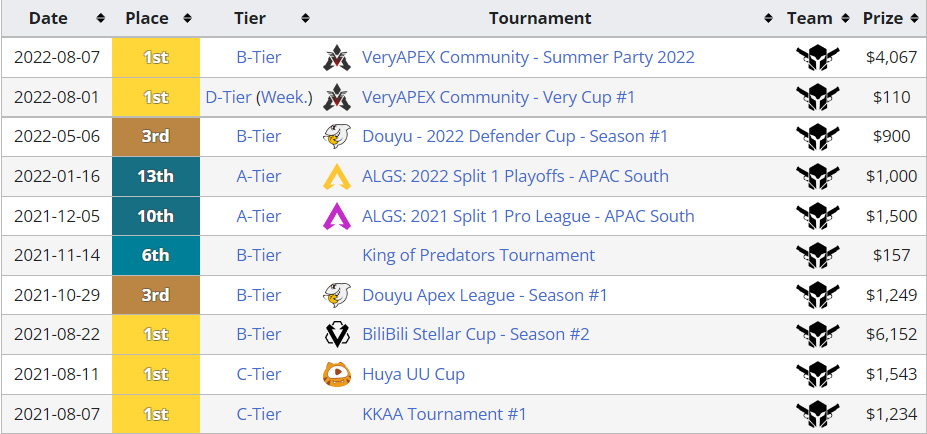Sort by Team using its sort arrows
Image resolution: width=927 pixels, height=434 pixels.
(845, 18)
